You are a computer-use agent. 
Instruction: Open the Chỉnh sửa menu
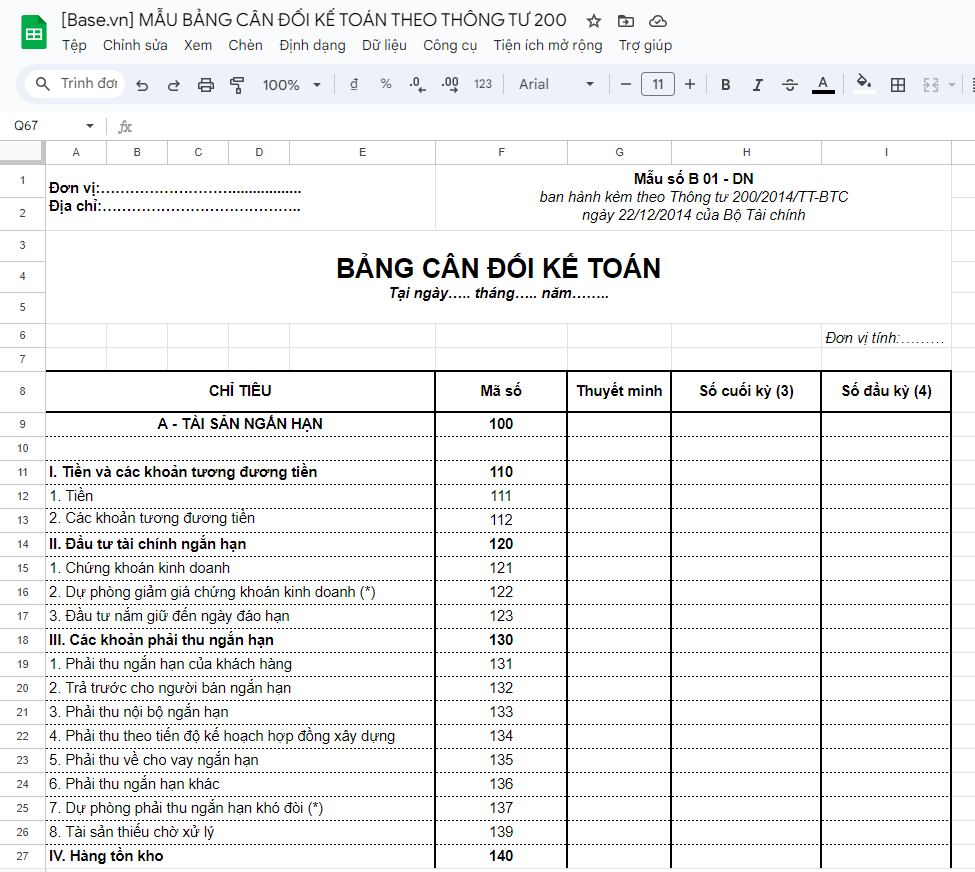click(x=135, y=45)
